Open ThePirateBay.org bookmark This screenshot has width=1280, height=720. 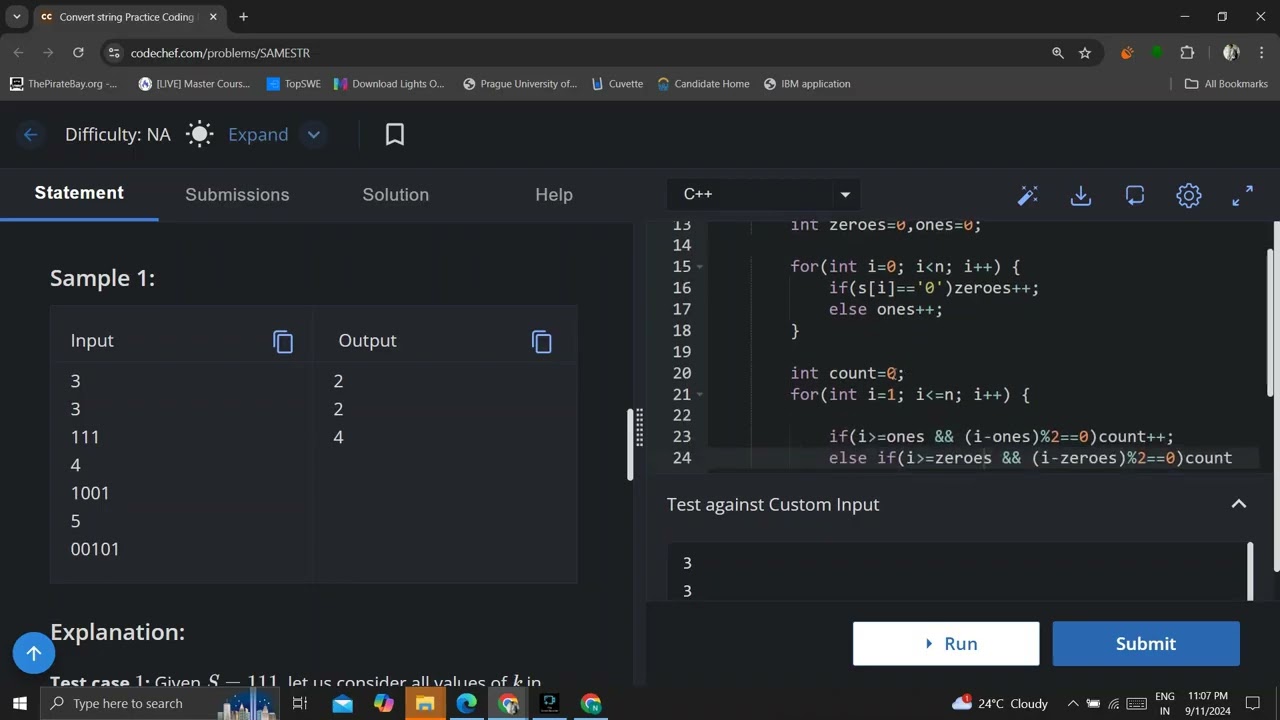click(x=64, y=84)
